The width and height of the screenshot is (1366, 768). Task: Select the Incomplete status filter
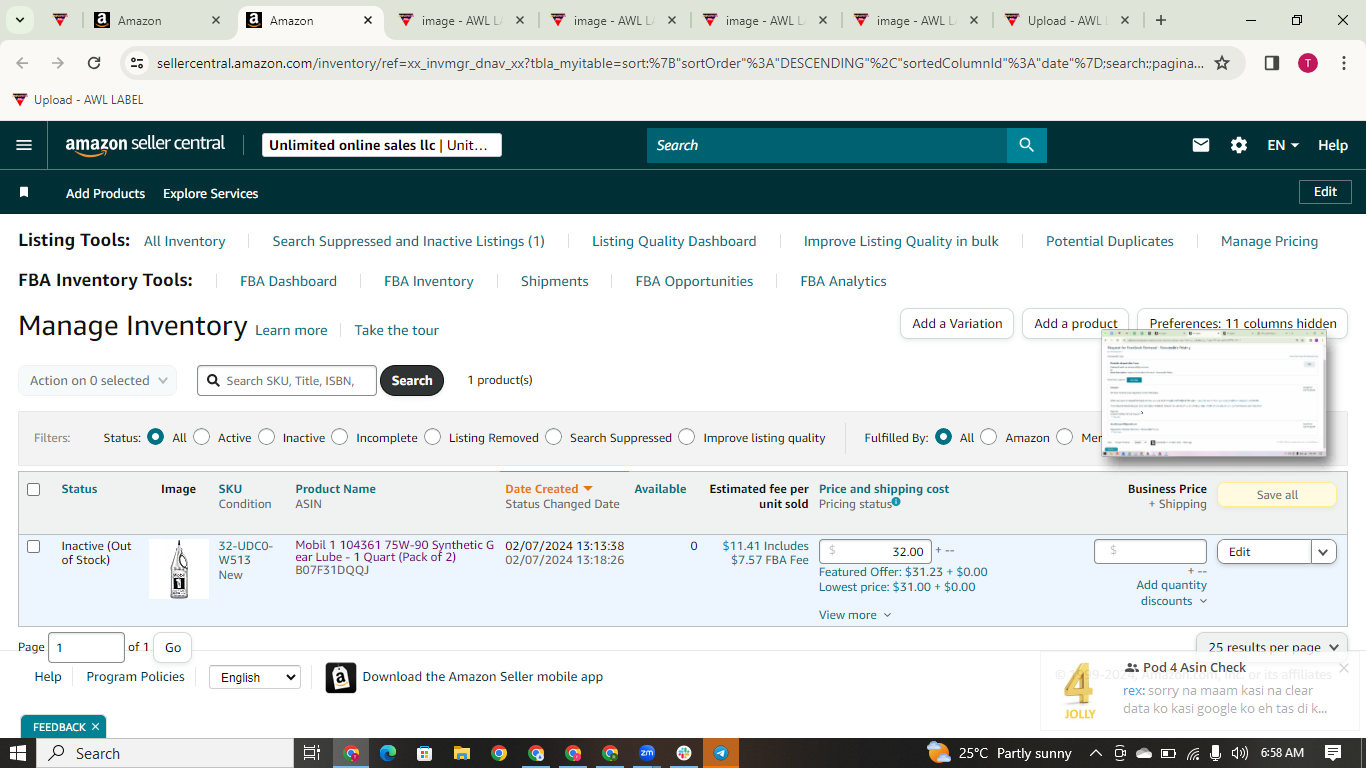click(340, 437)
